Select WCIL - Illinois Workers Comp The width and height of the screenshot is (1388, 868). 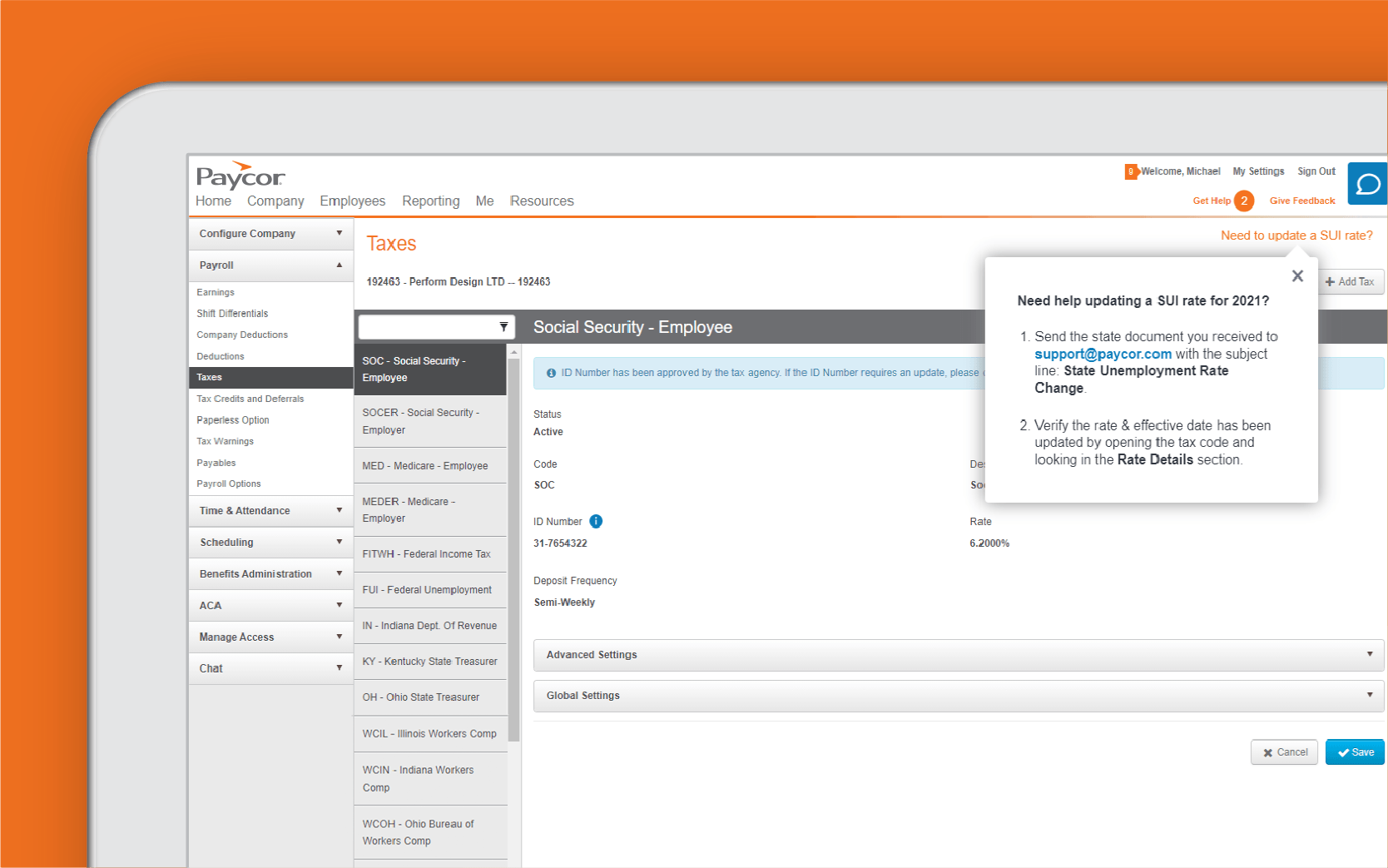coord(430,734)
